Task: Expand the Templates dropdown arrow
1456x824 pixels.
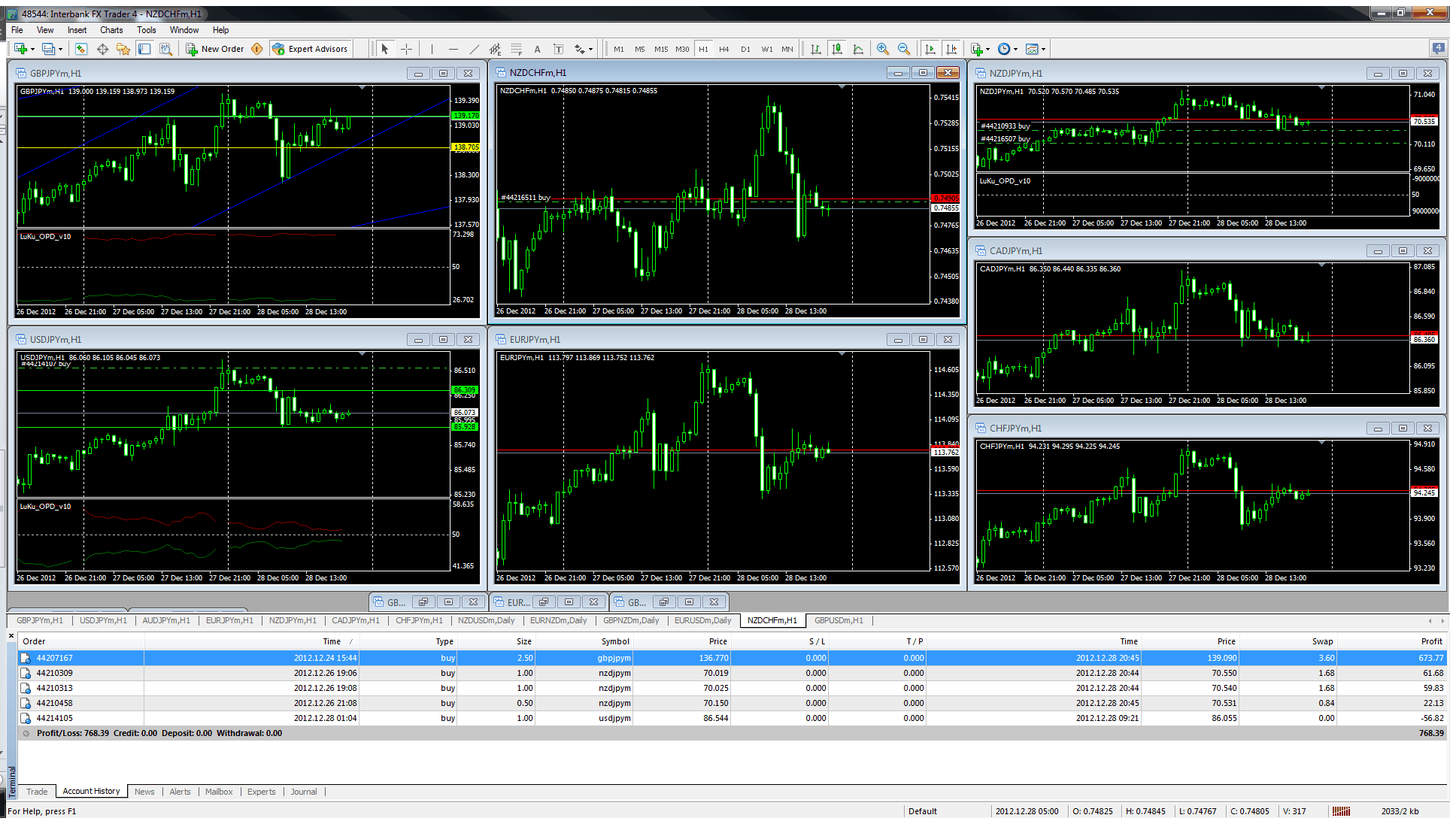Action: (x=1043, y=49)
